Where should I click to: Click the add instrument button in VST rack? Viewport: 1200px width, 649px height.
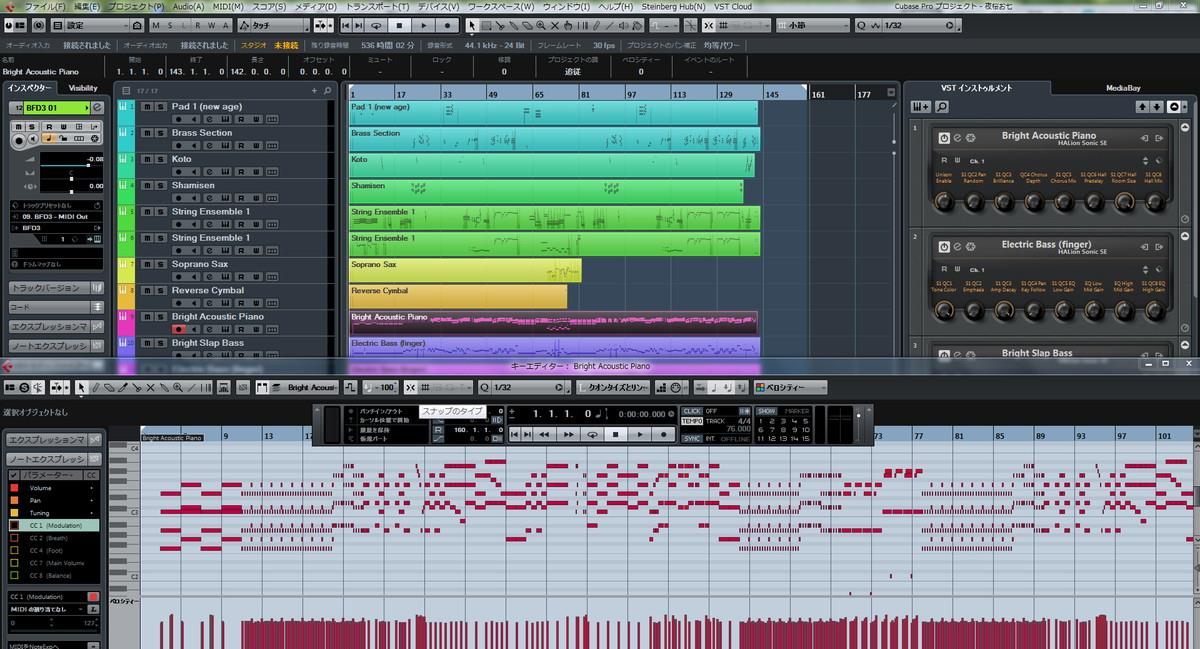tap(920, 107)
